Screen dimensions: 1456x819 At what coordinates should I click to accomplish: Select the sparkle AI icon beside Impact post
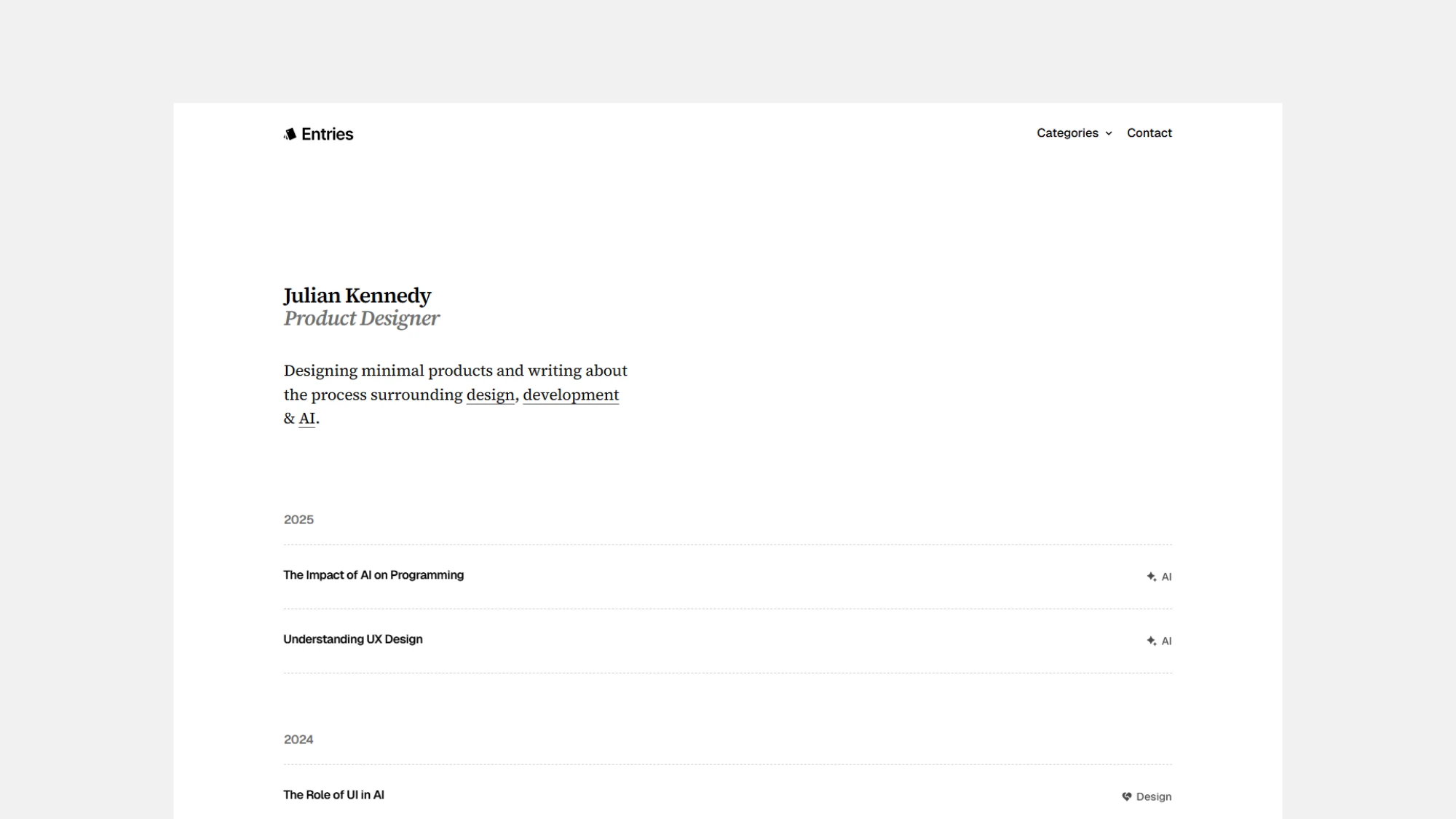pos(1151,576)
